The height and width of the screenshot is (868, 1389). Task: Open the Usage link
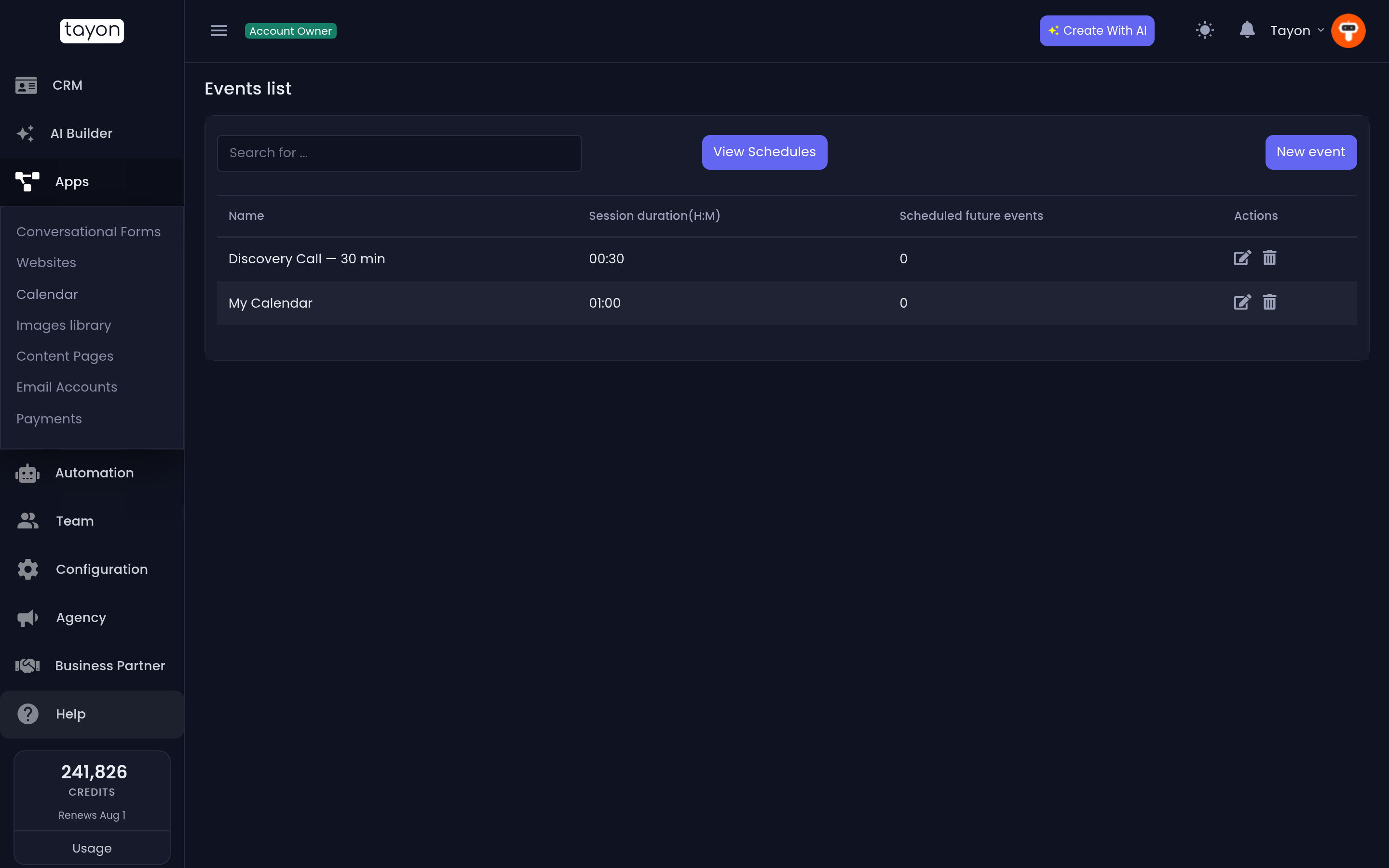coord(92,848)
